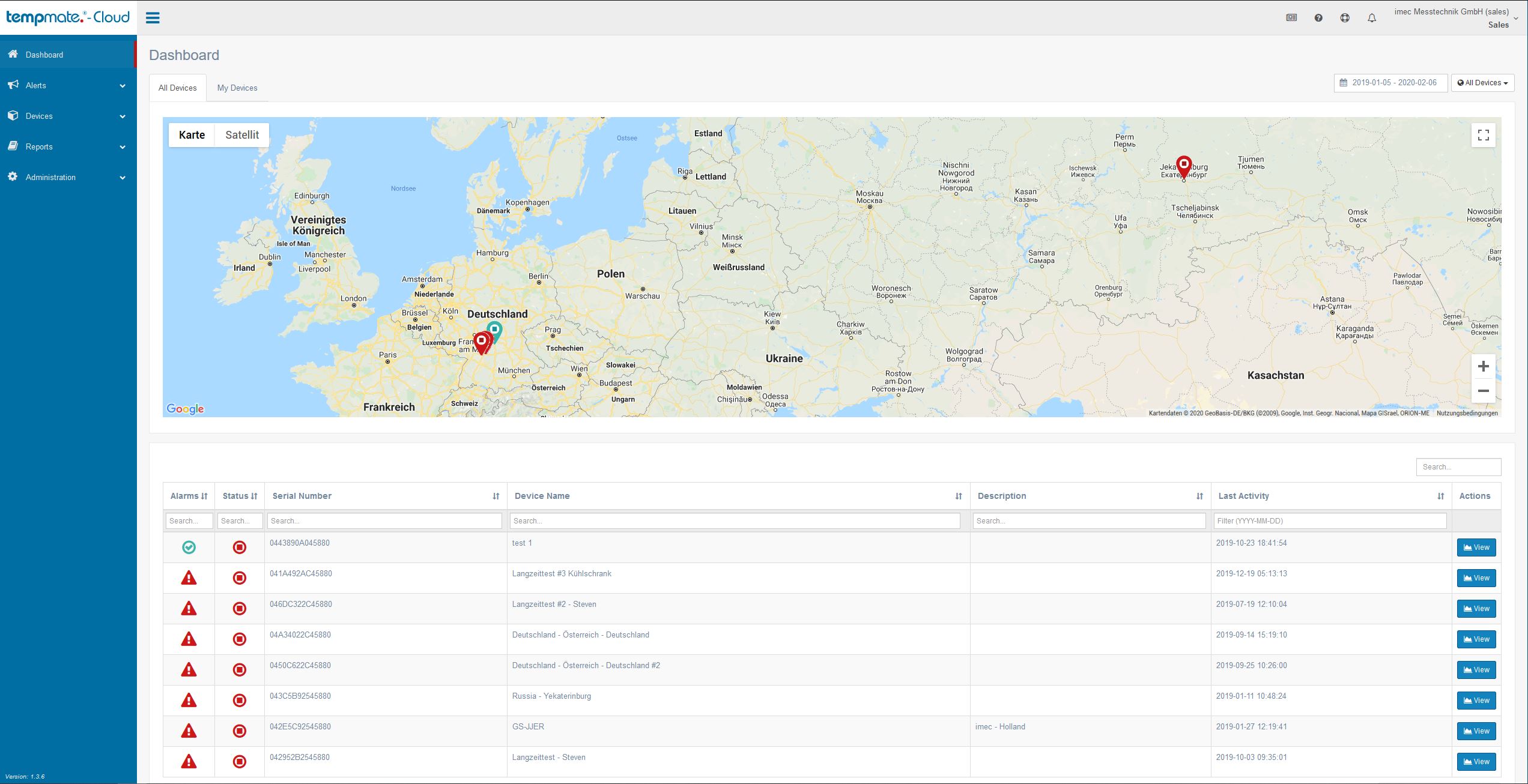This screenshot has height=784, width=1528.
Task: Sort table by Alarms column
Action: tap(189, 496)
